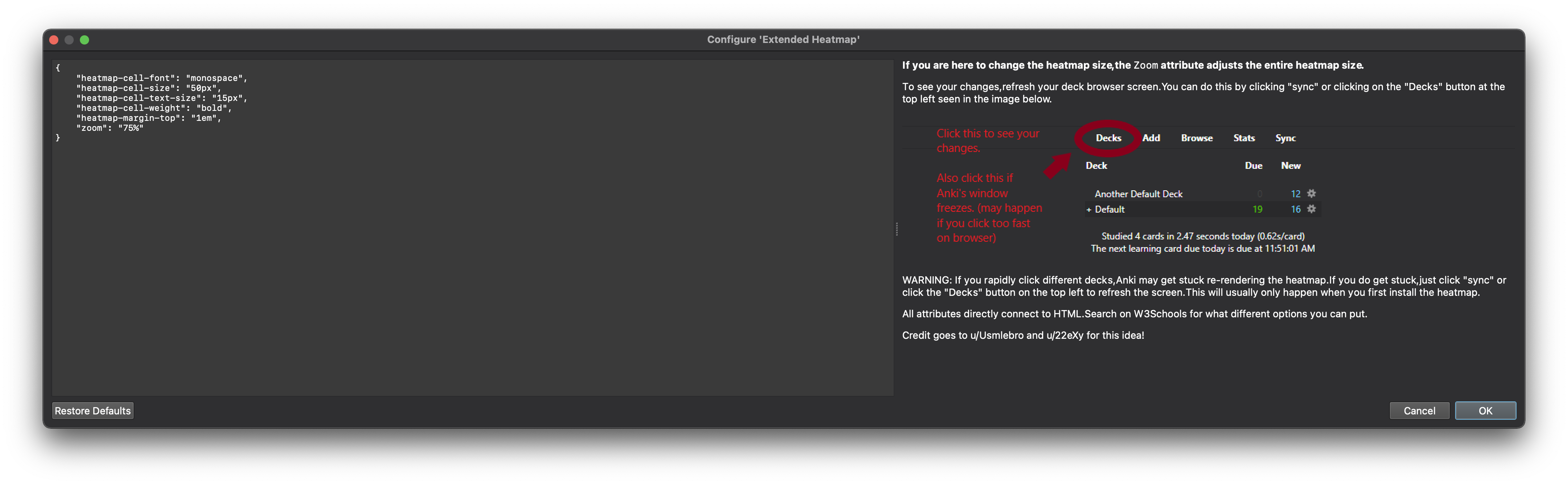Click Sync in the help image

[1285, 138]
